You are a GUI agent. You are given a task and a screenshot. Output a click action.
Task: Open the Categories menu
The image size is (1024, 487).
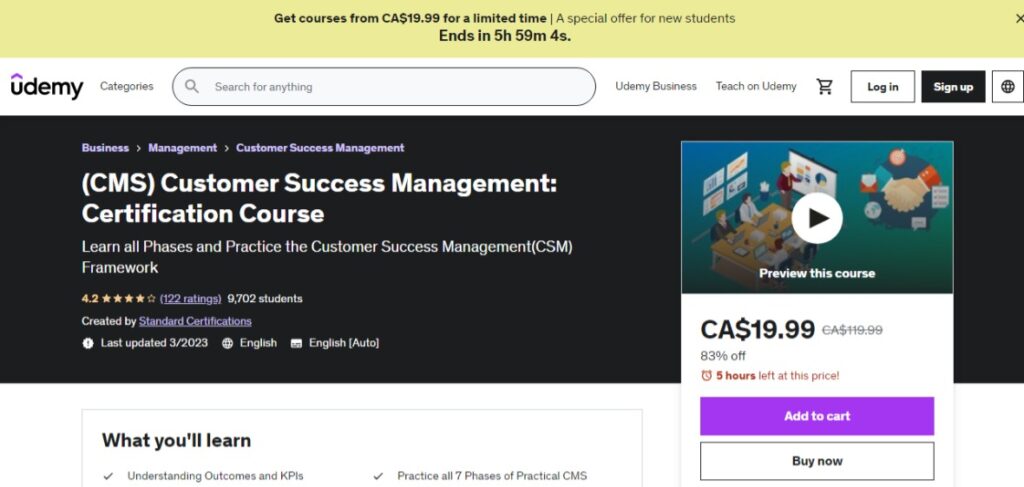pos(127,86)
